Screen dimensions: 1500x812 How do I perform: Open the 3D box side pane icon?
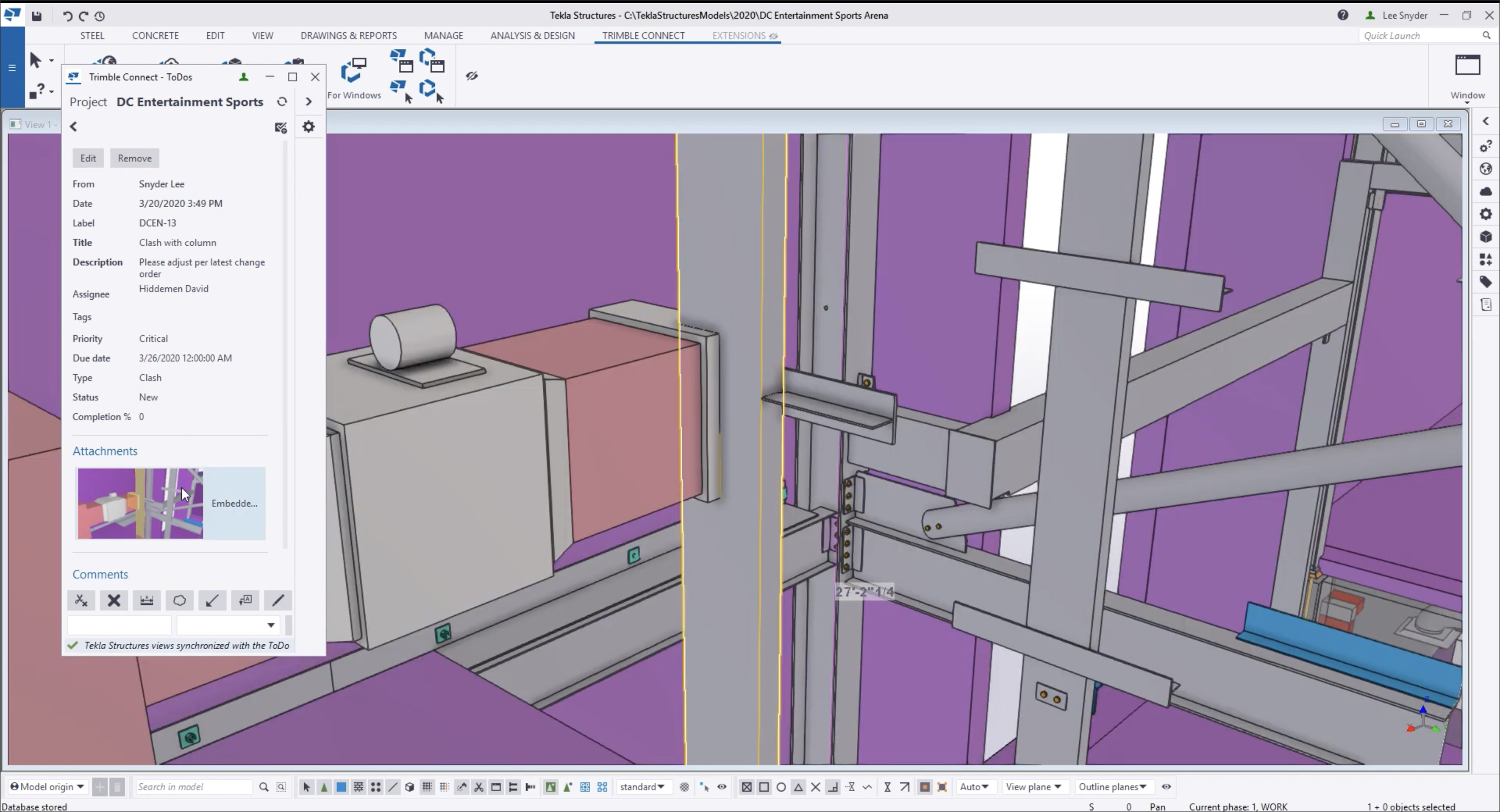[x=1486, y=237]
